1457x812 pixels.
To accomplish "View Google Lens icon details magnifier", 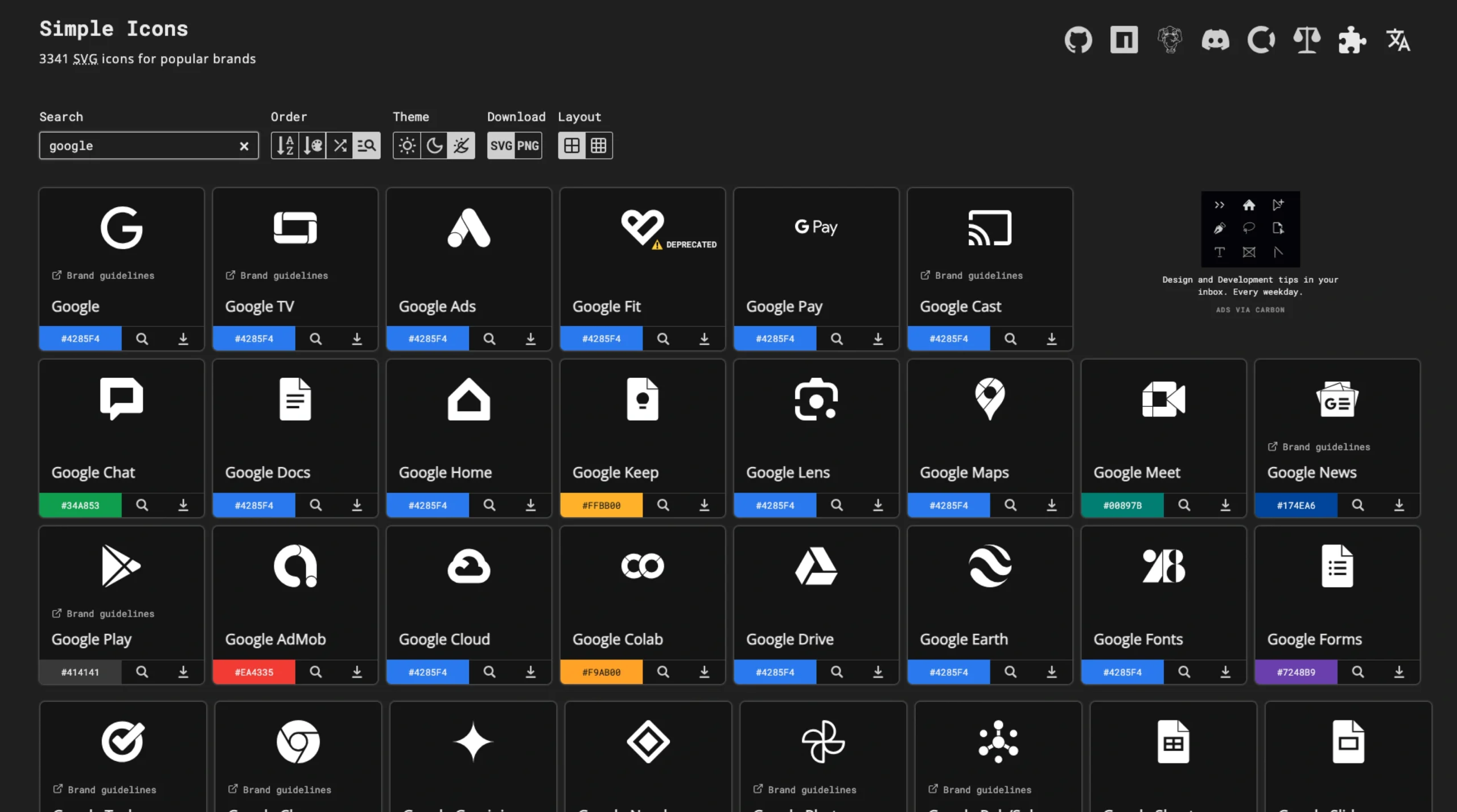I will pyautogui.click(x=837, y=505).
